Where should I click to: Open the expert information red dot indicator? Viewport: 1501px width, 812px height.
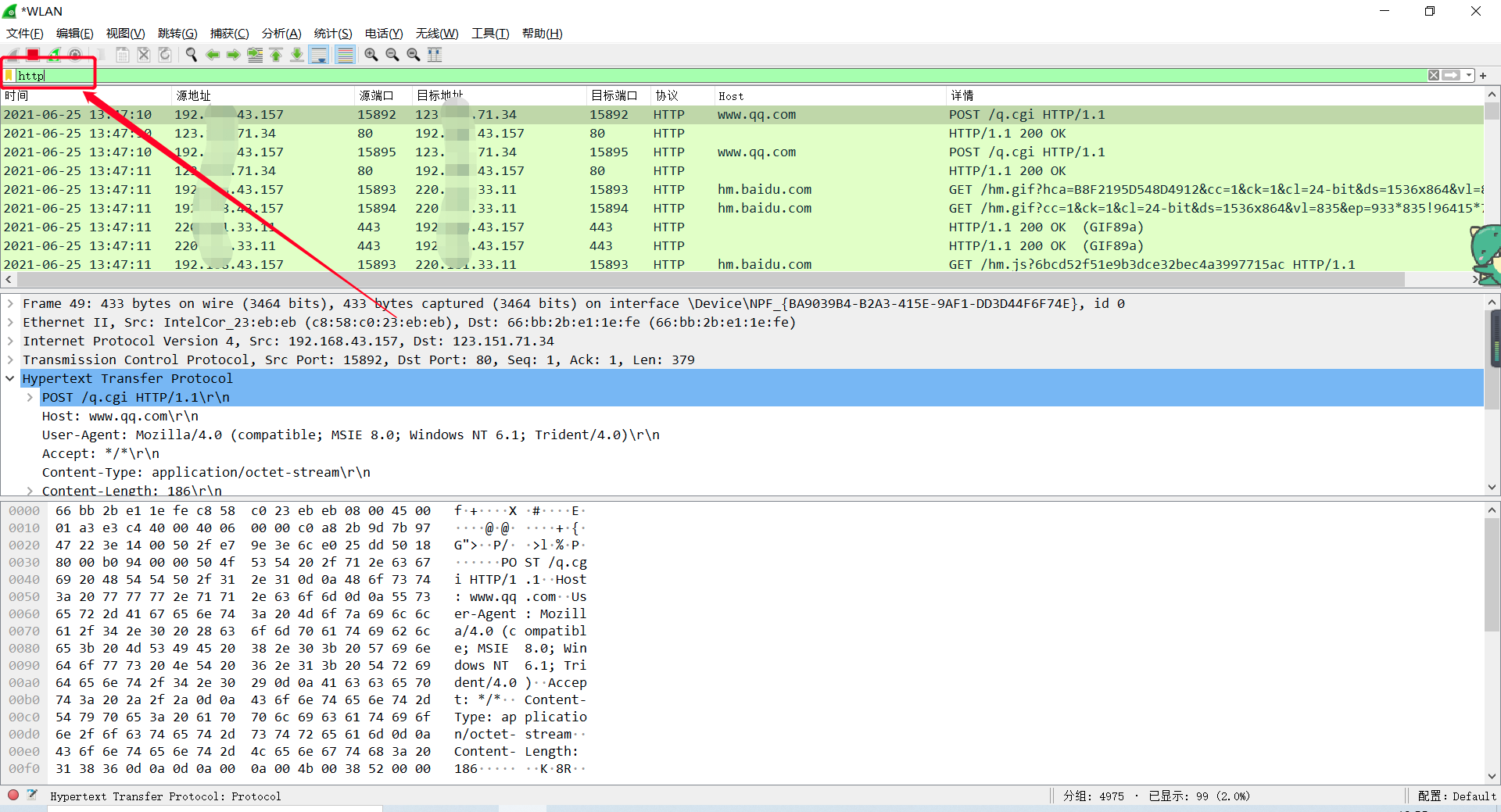point(13,795)
